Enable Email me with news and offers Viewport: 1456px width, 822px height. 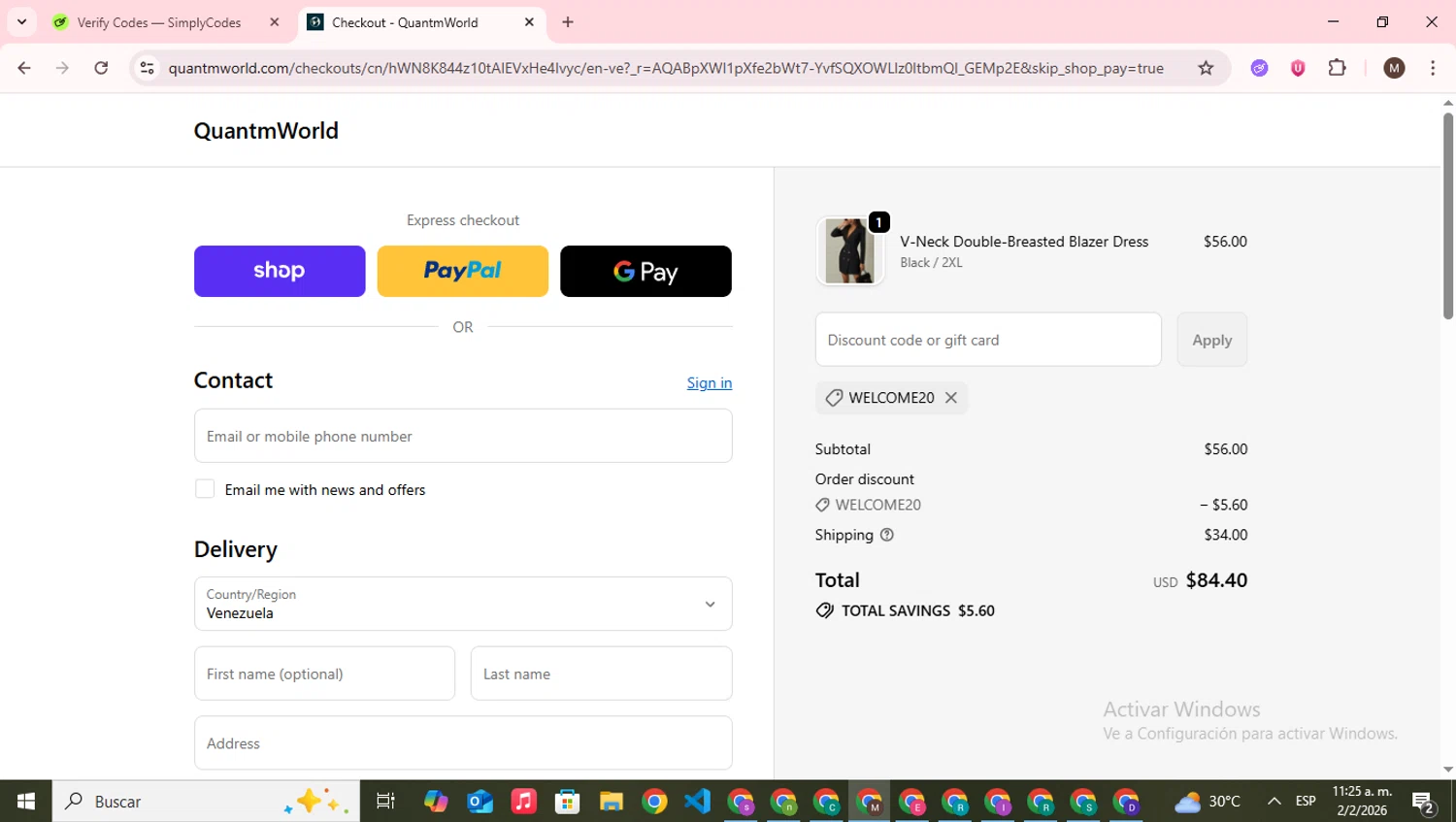tap(205, 489)
